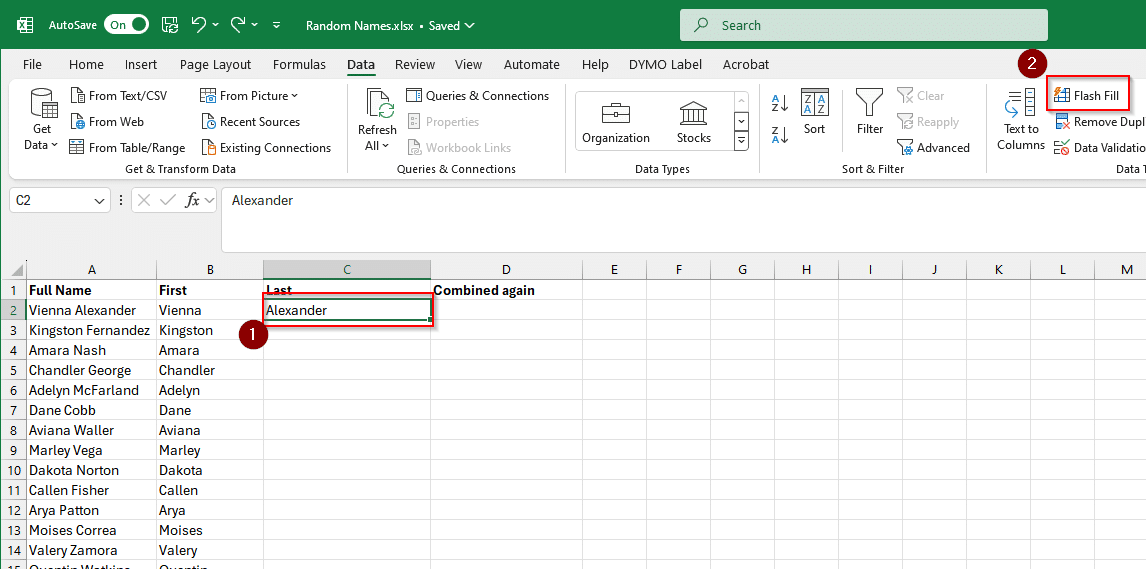Open the Name Box dropdown
The width and height of the screenshot is (1146, 569).
99,201
